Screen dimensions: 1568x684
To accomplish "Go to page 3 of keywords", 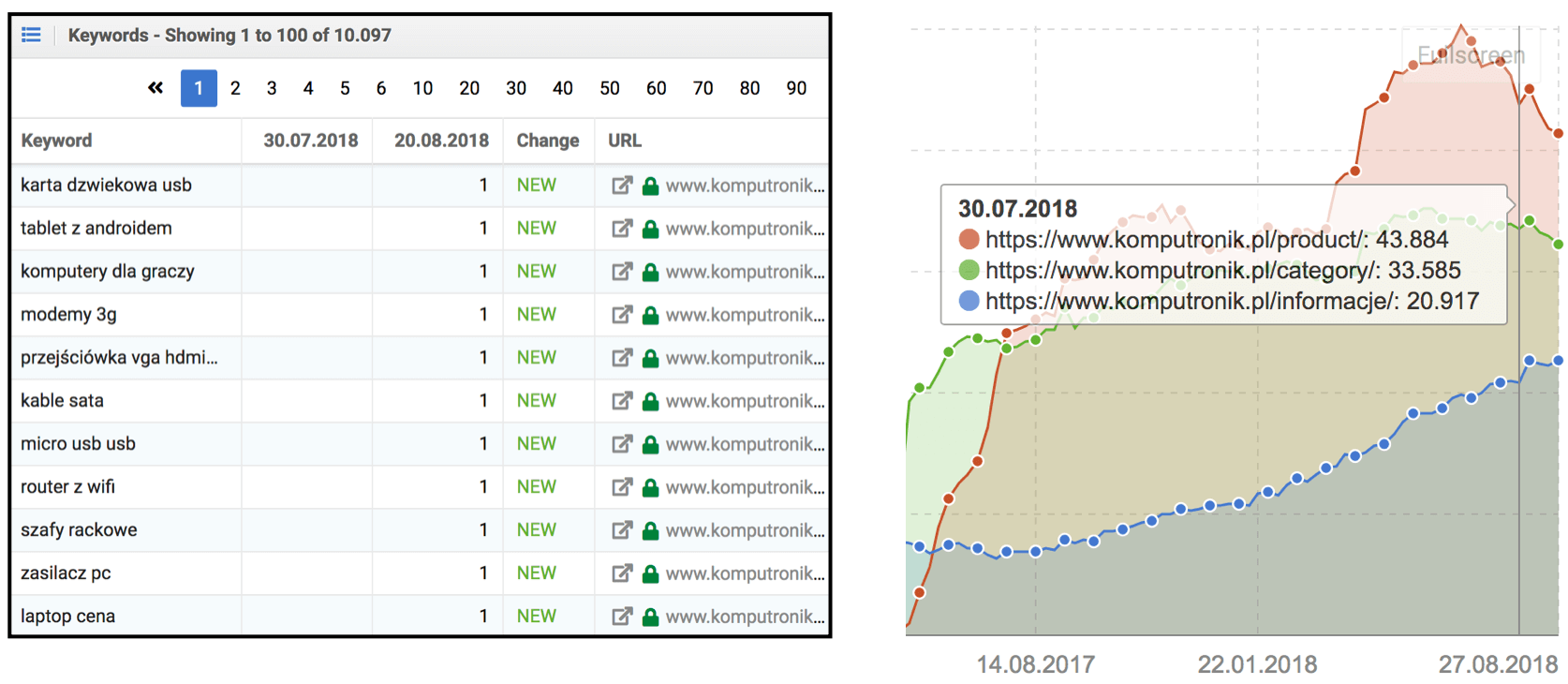I will pos(272,88).
